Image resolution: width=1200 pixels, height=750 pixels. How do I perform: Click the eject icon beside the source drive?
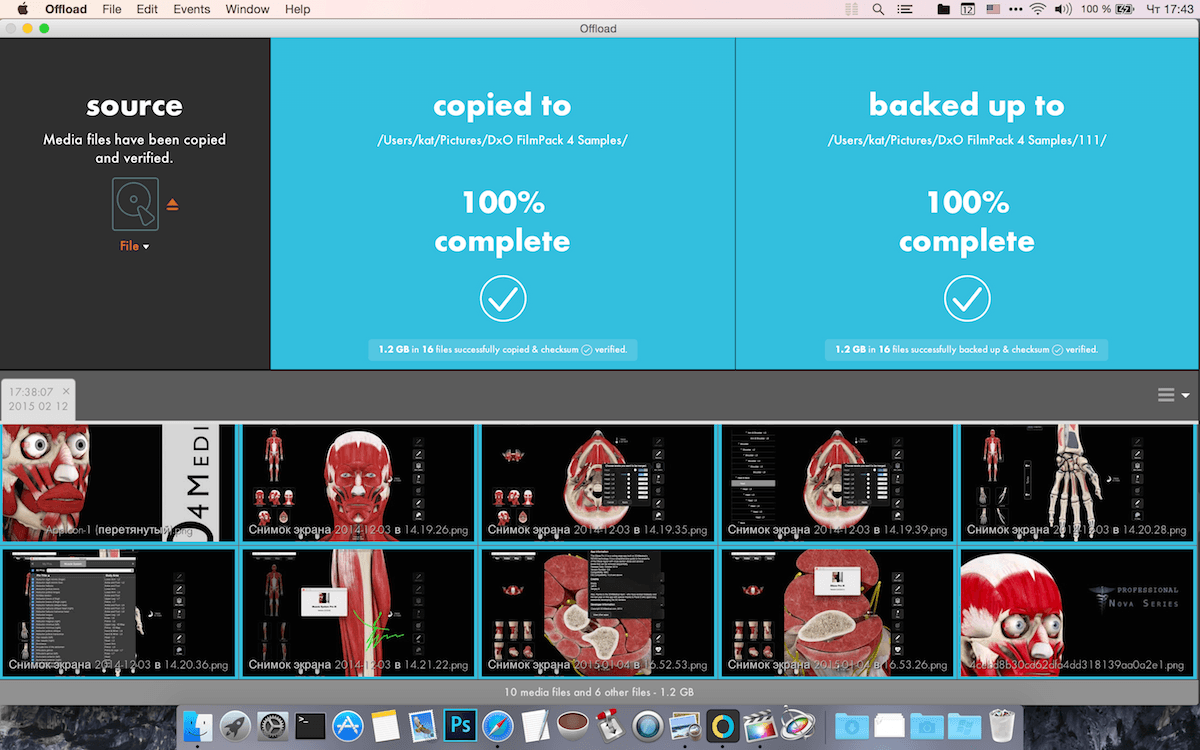(172, 205)
